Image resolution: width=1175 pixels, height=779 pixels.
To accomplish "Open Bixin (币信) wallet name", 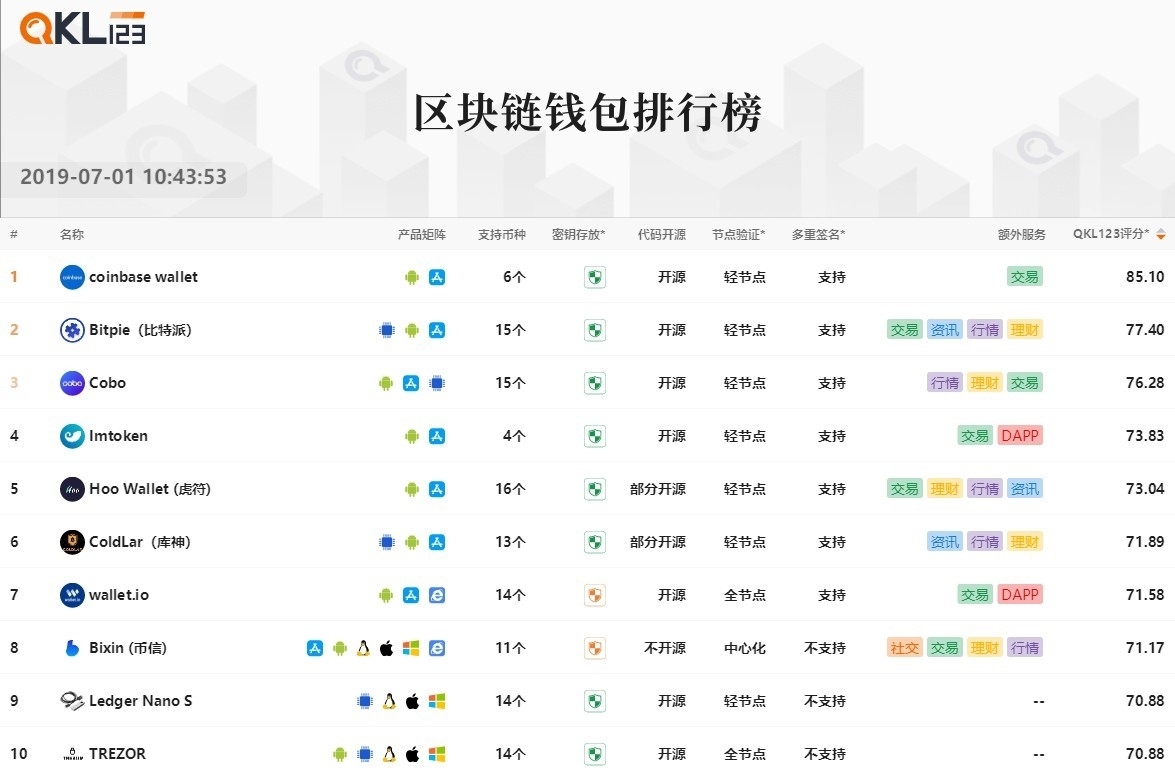I will pos(128,648).
